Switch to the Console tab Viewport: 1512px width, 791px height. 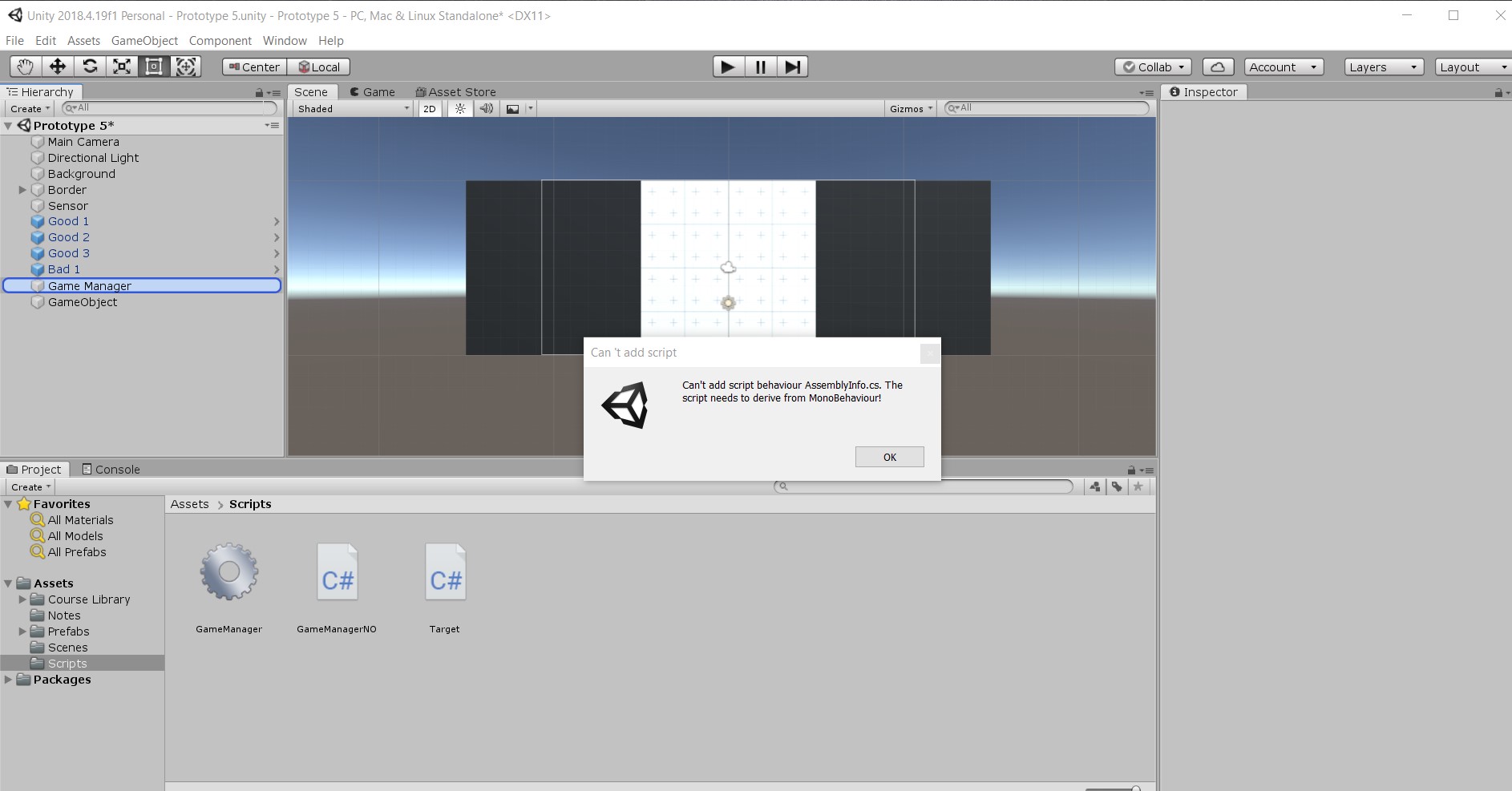[111, 470]
